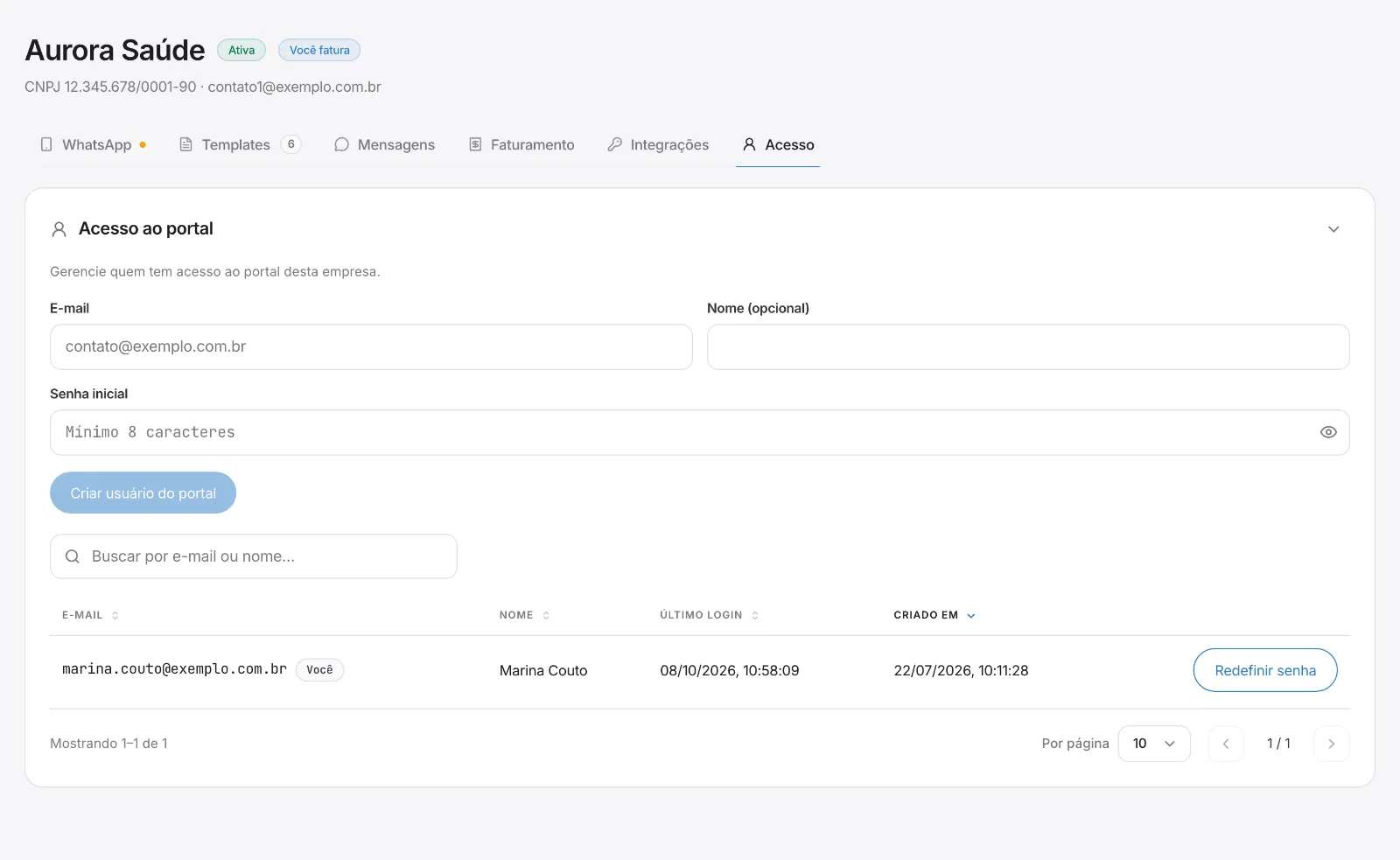
Task: Click the templates count badge 6
Action: tap(291, 144)
